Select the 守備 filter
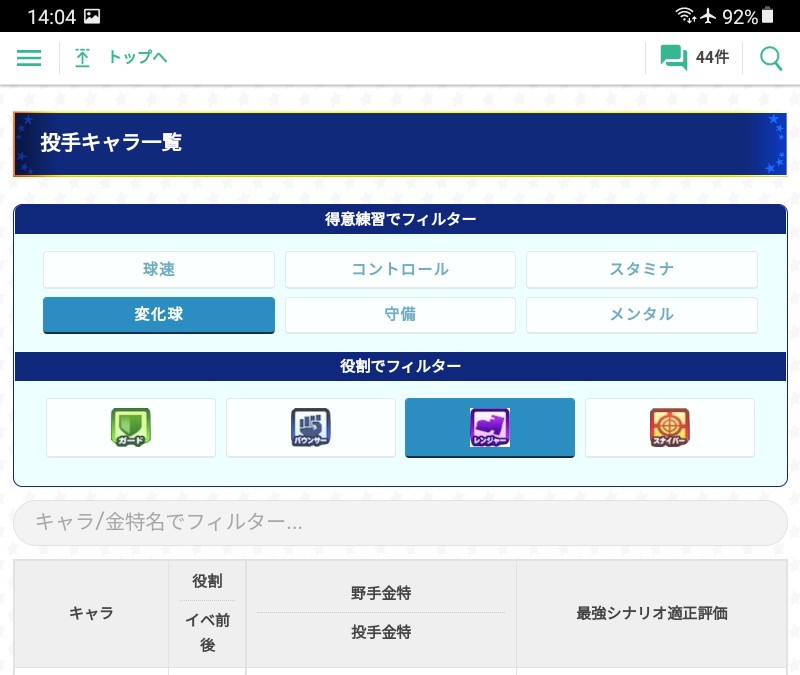This screenshot has height=675, width=800. (x=400, y=315)
